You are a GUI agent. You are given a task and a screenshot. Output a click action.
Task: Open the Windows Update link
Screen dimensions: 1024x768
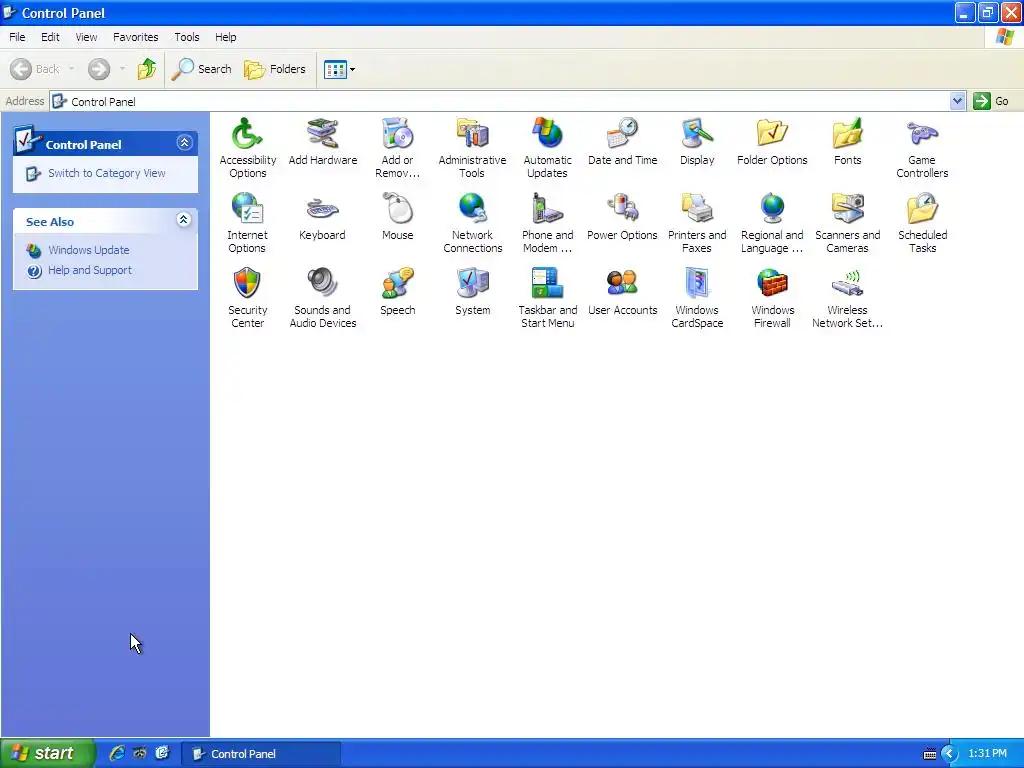pos(89,250)
